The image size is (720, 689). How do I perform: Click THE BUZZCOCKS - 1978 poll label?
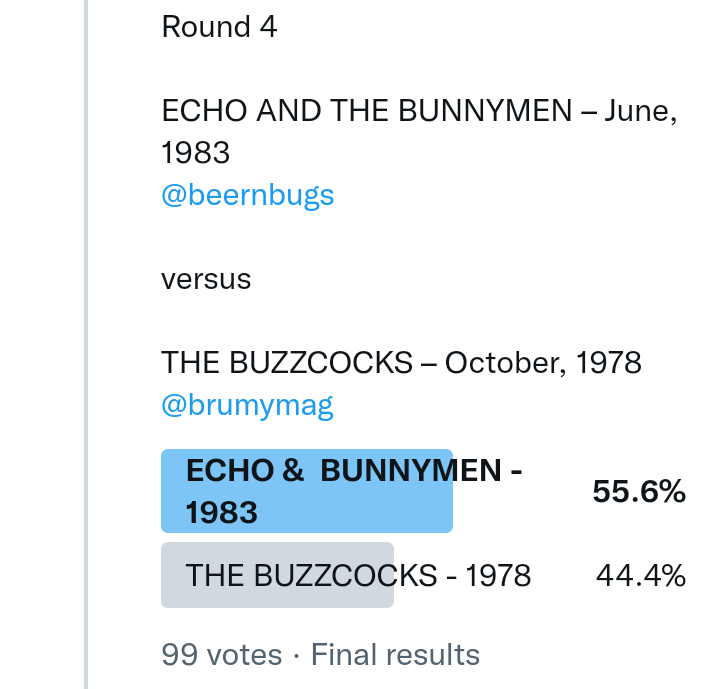[357, 575]
